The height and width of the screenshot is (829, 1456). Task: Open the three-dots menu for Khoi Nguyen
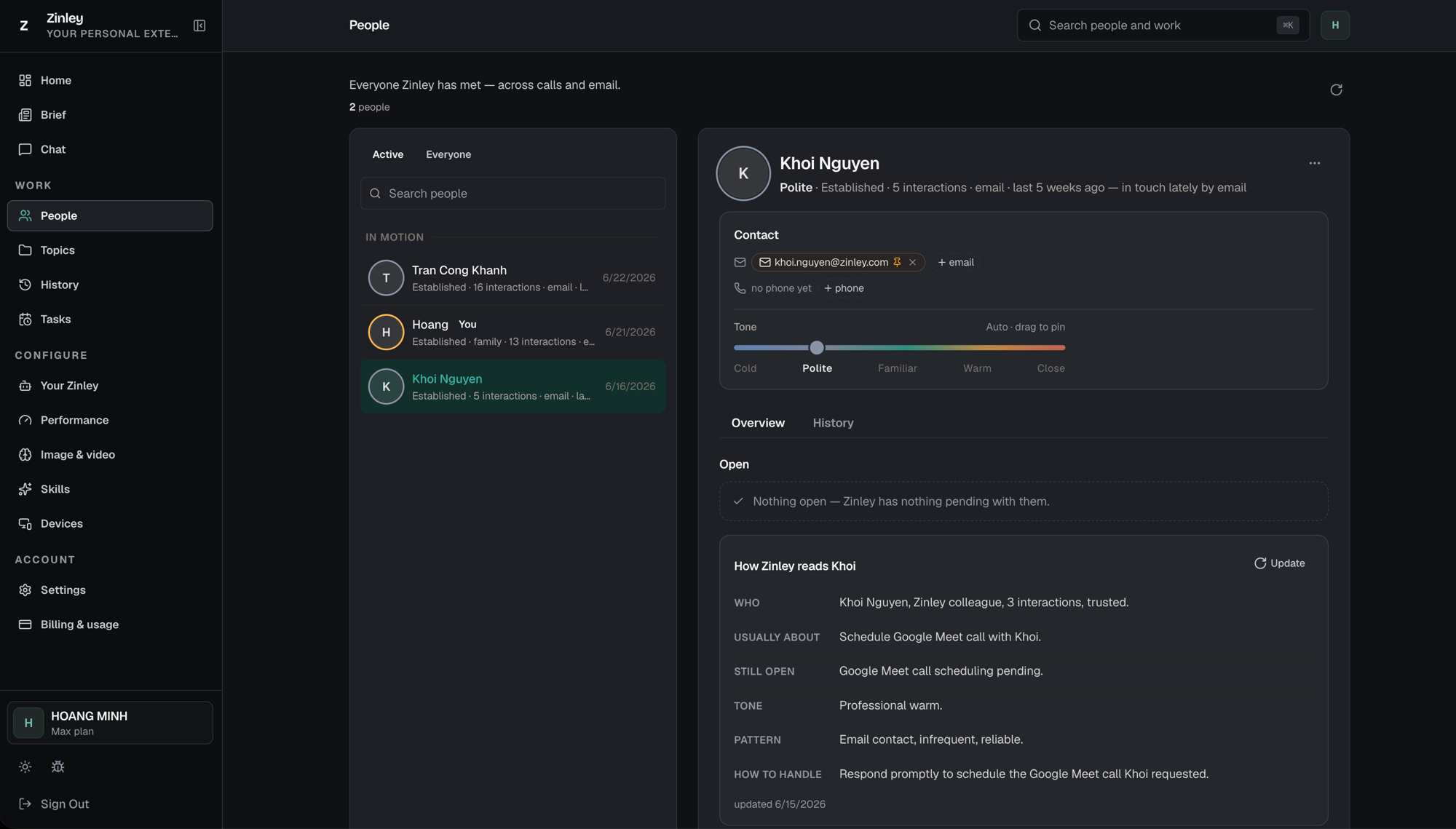pyautogui.click(x=1314, y=163)
